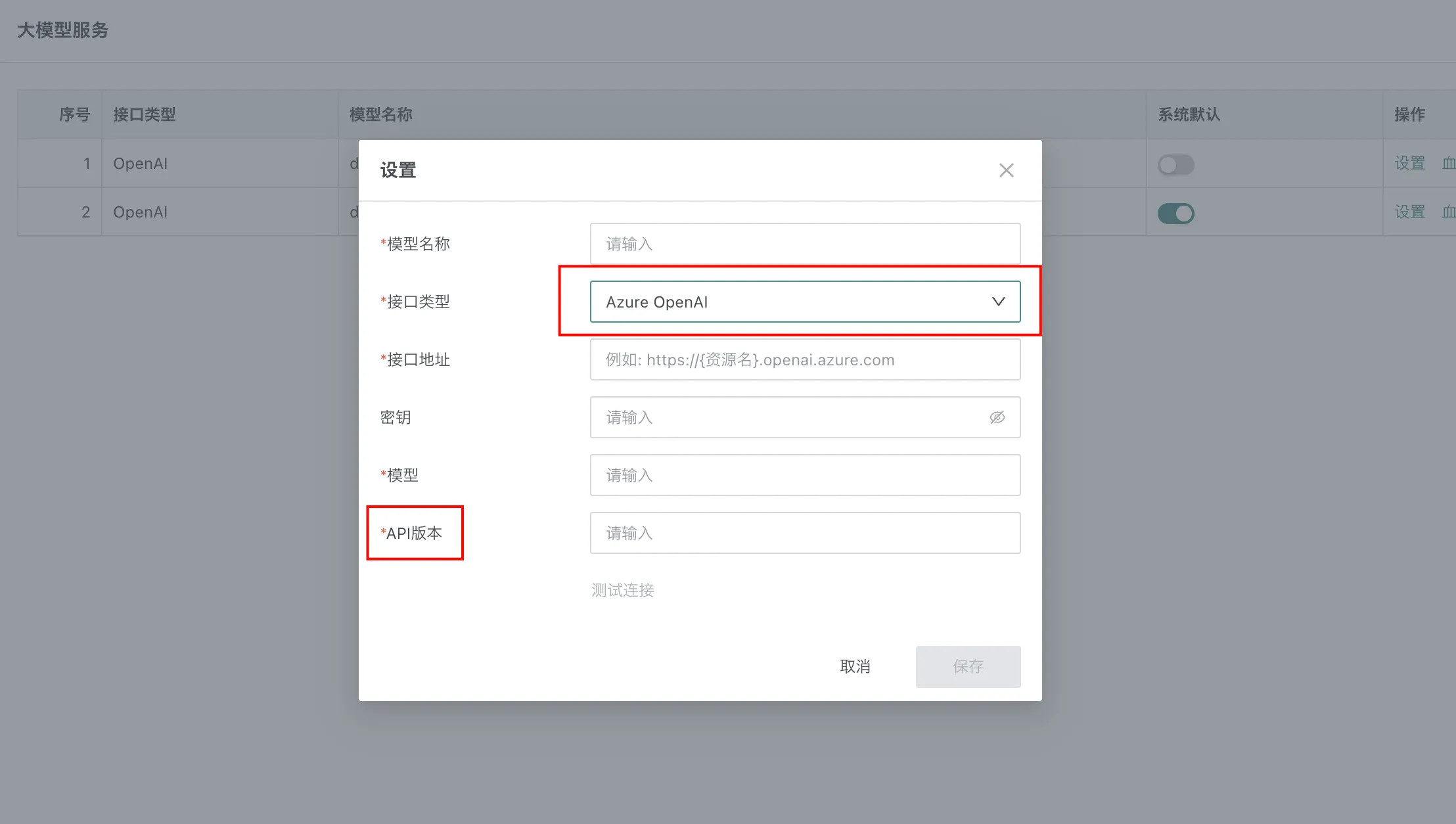The height and width of the screenshot is (824, 1456).
Task: Enable system default toggle for row 1
Action: 1175,164
